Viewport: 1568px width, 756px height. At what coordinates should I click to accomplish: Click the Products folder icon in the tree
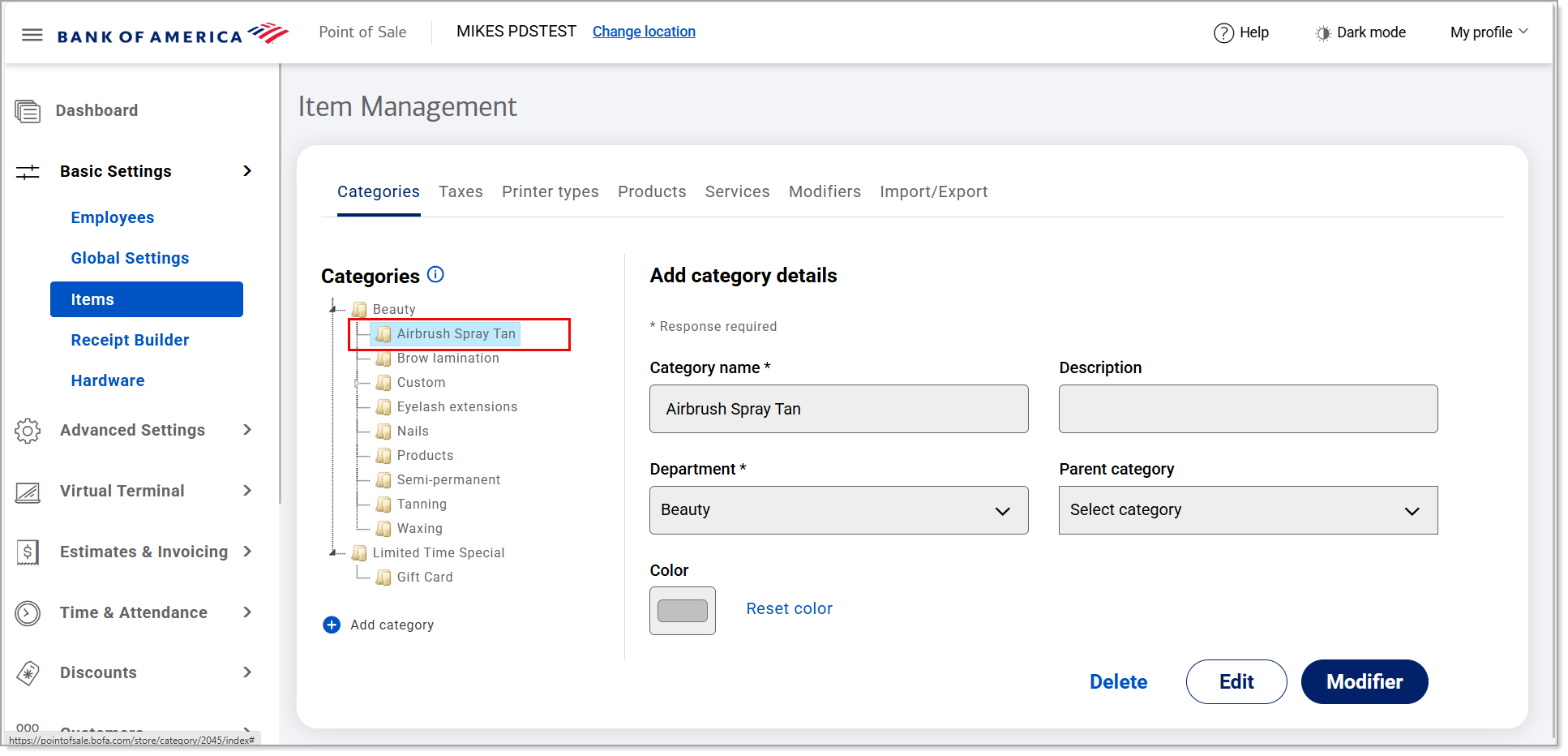click(x=383, y=456)
